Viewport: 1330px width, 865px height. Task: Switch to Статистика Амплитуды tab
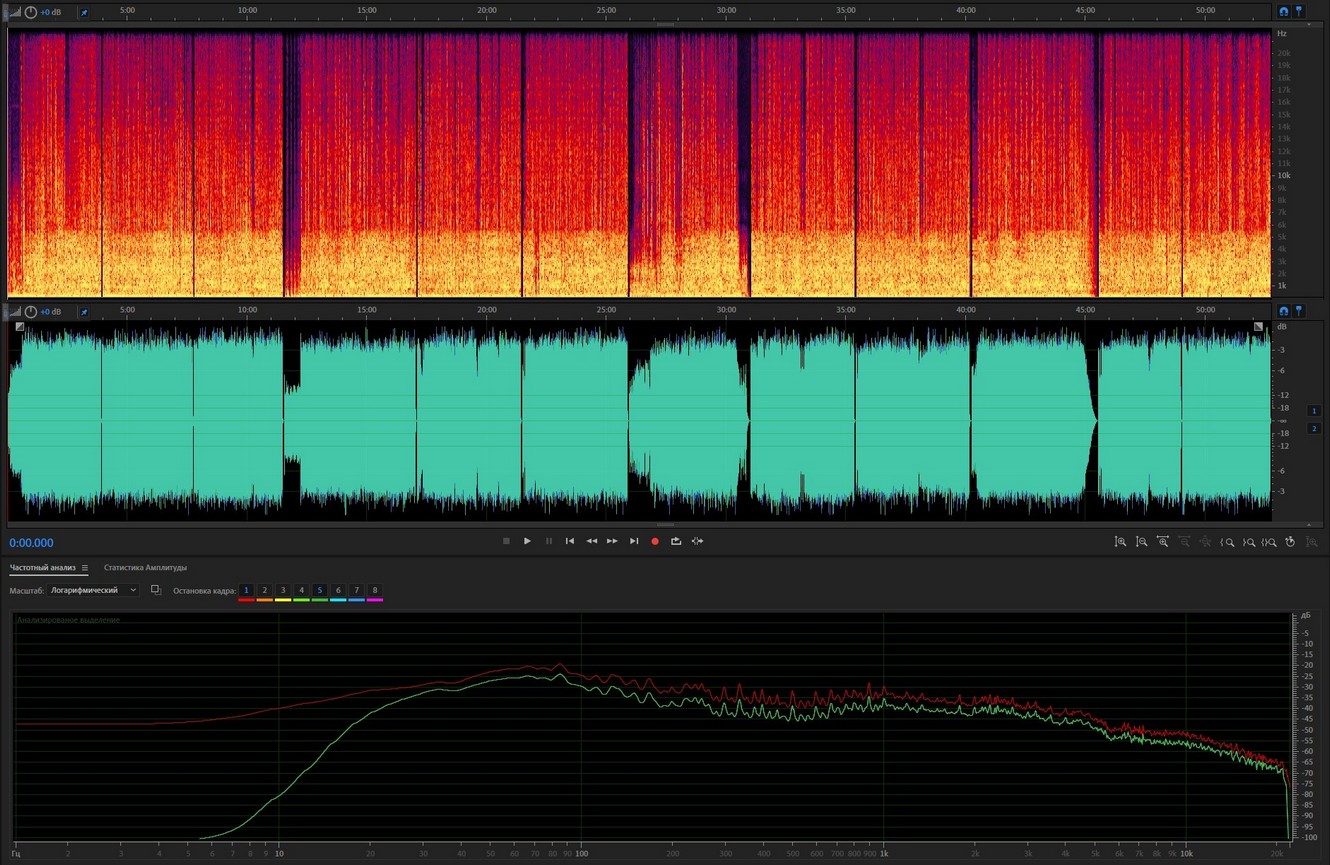145,568
